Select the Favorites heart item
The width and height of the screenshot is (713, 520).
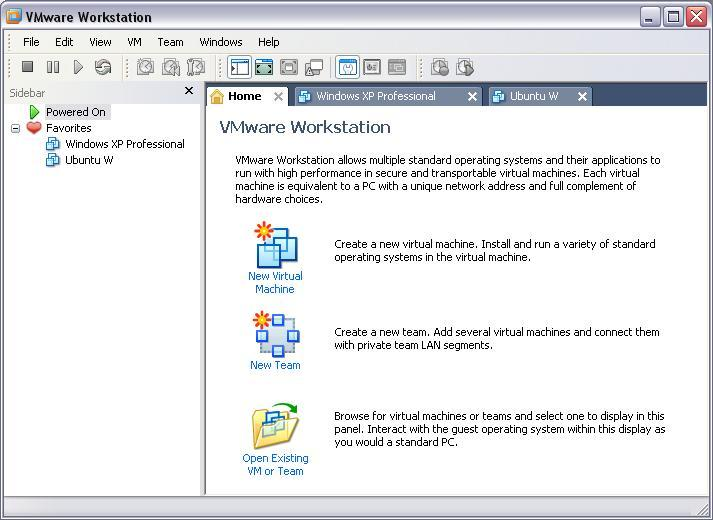(x=69, y=128)
